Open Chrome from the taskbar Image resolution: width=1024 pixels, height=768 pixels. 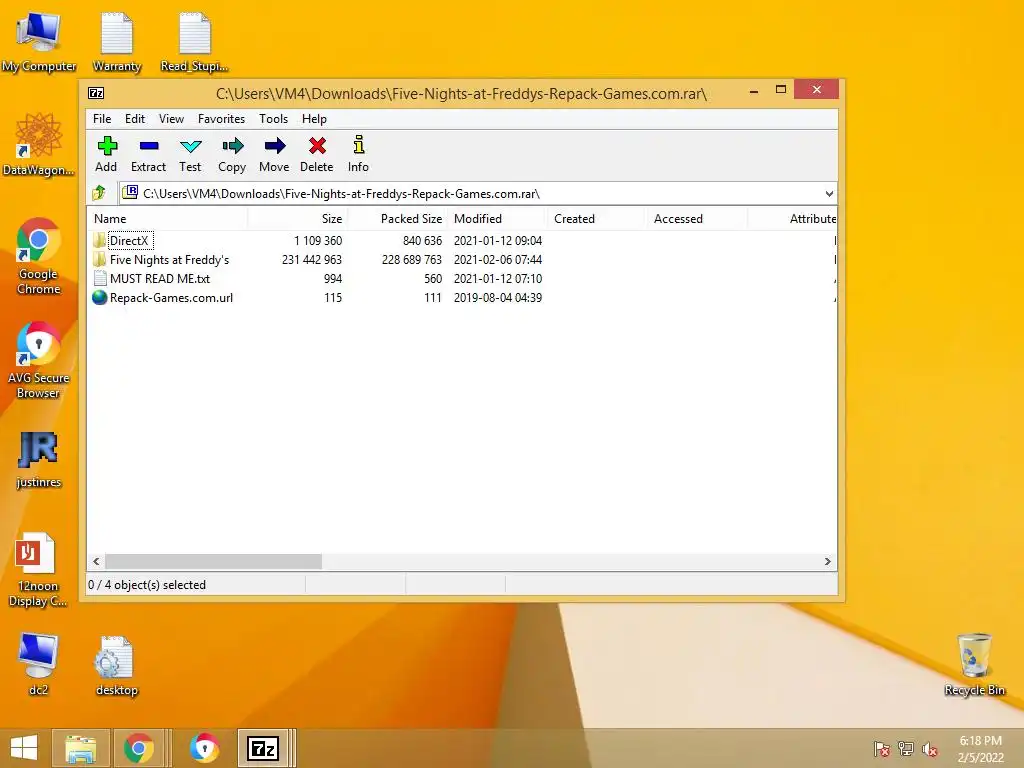[x=138, y=748]
